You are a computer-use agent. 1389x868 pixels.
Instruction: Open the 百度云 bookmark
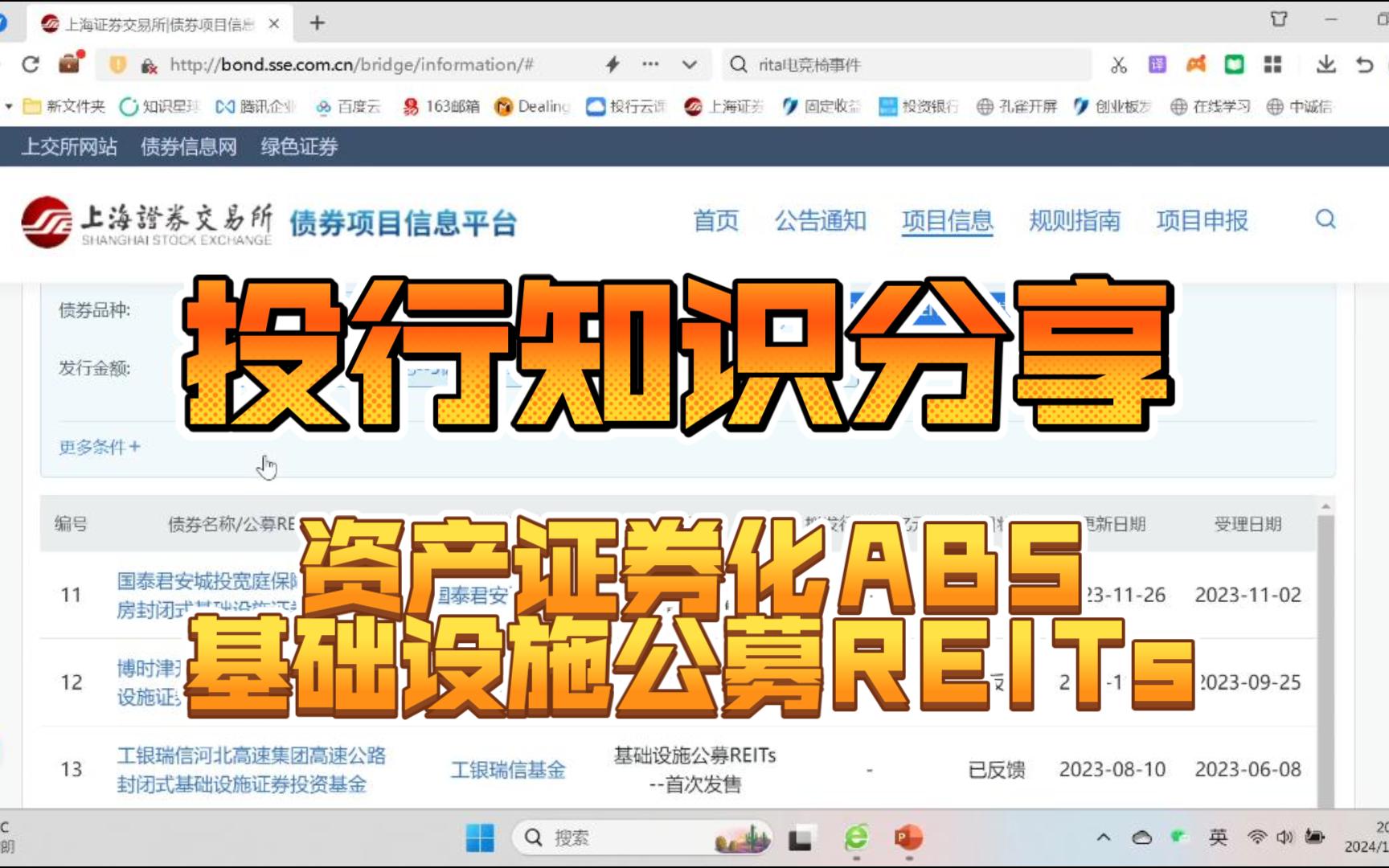click(x=348, y=106)
